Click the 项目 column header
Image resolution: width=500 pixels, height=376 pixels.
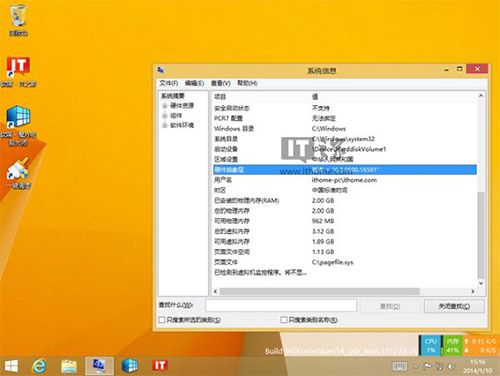coord(220,97)
